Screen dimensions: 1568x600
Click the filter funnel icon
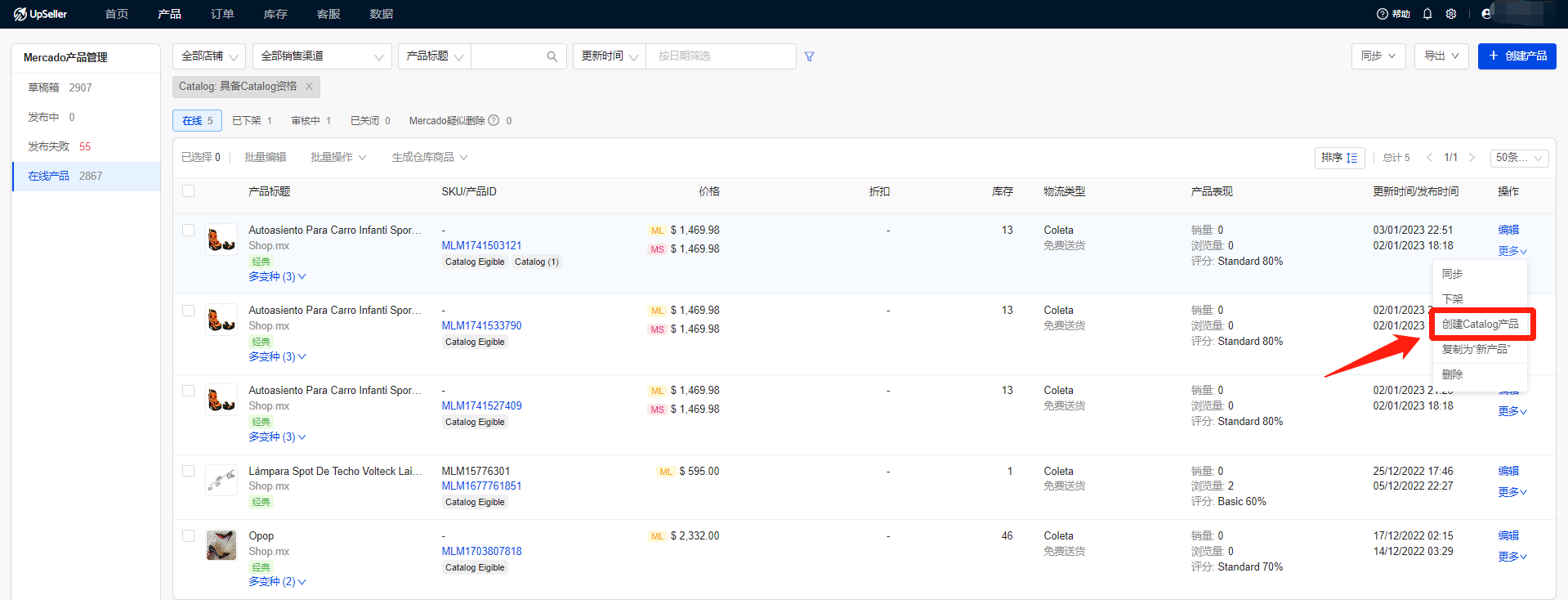point(809,56)
